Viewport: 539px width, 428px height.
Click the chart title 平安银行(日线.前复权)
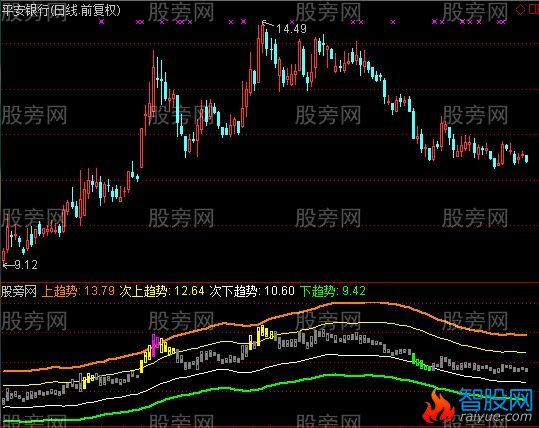61,10
